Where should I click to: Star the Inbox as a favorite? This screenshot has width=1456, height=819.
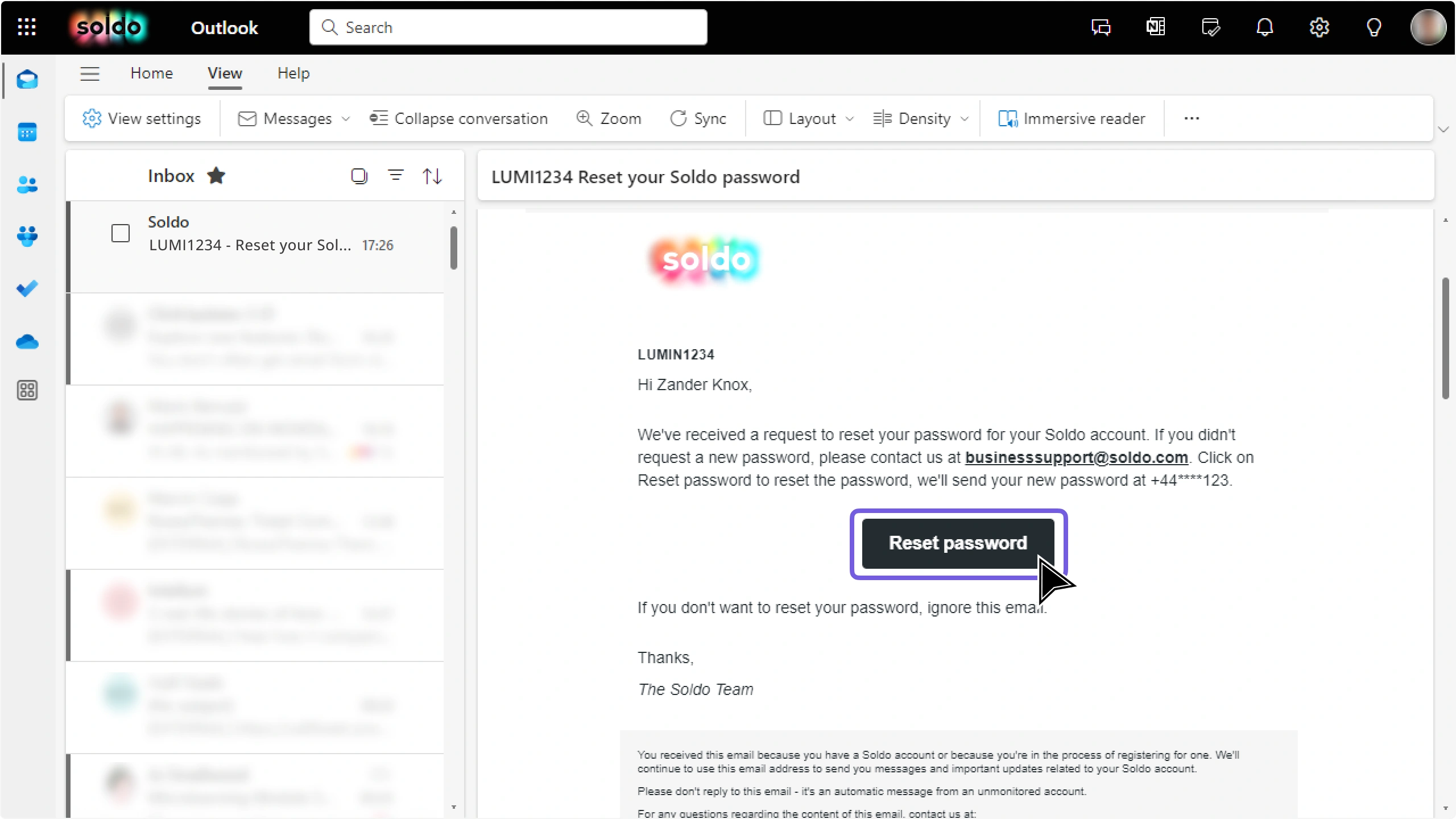[x=217, y=176]
